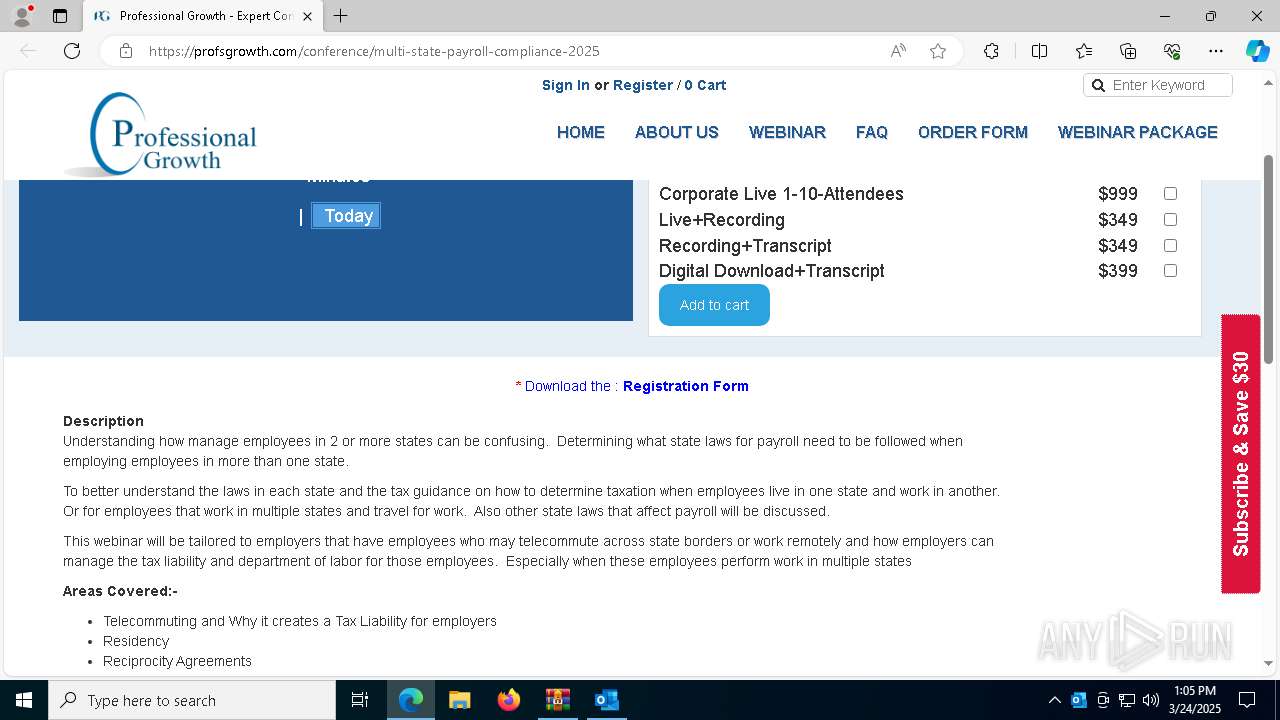
Task: Add page to favorites star icon
Action: [938, 51]
